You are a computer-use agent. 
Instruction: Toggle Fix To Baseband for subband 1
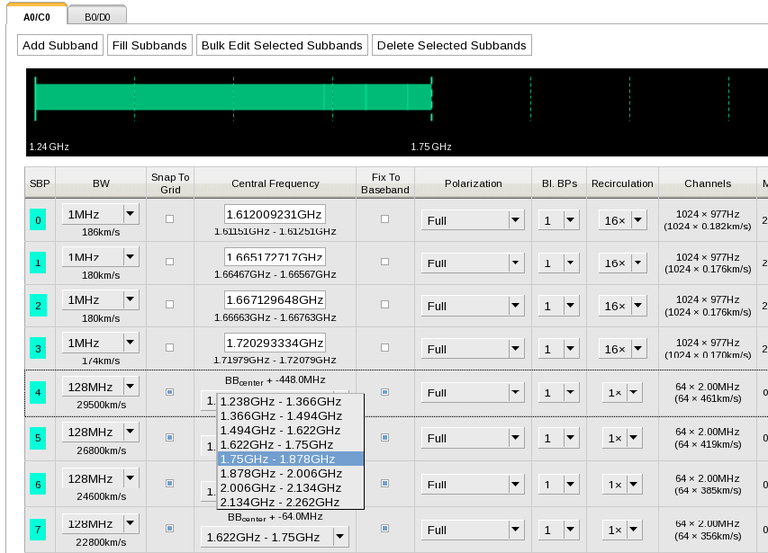[x=385, y=262]
